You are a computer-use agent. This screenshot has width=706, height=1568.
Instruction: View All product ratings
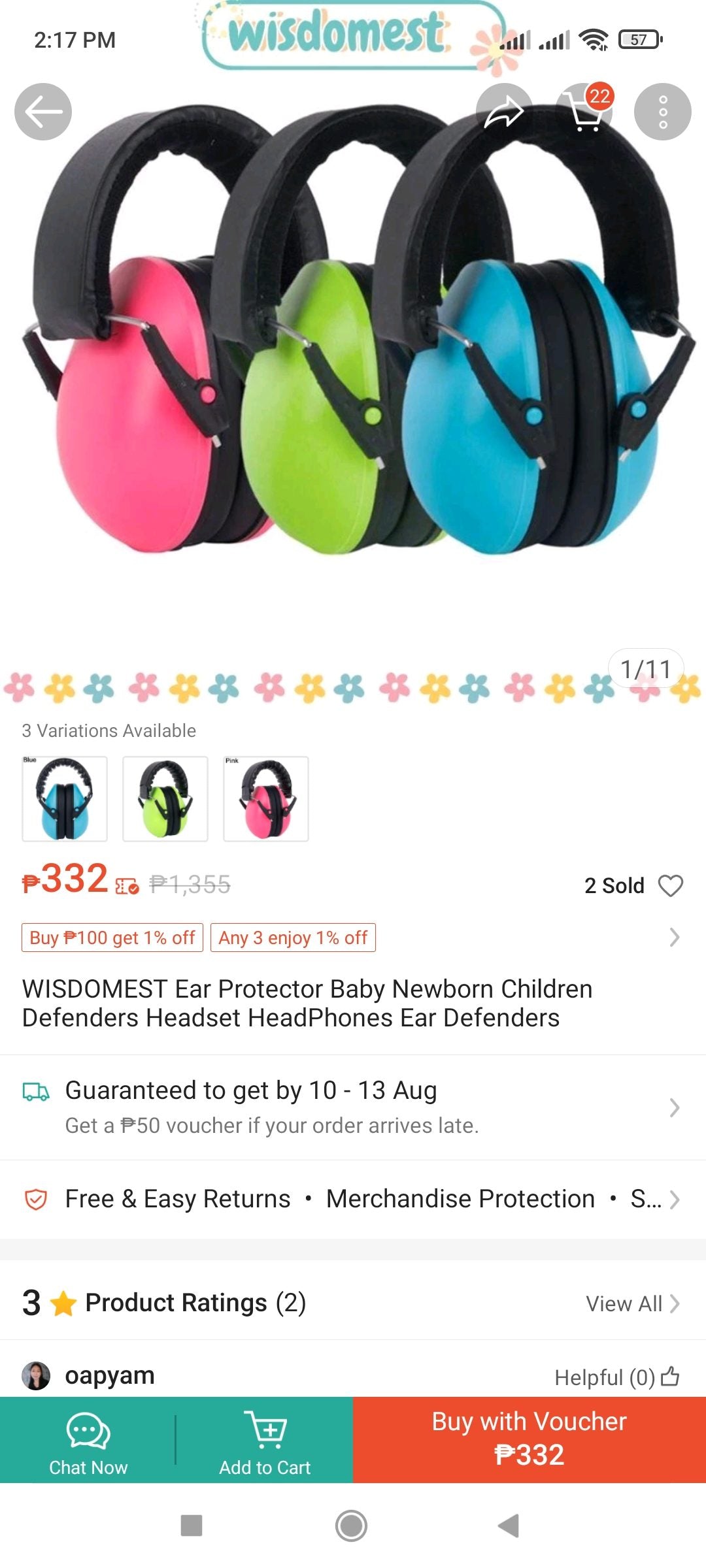pyautogui.click(x=633, y=1303)
